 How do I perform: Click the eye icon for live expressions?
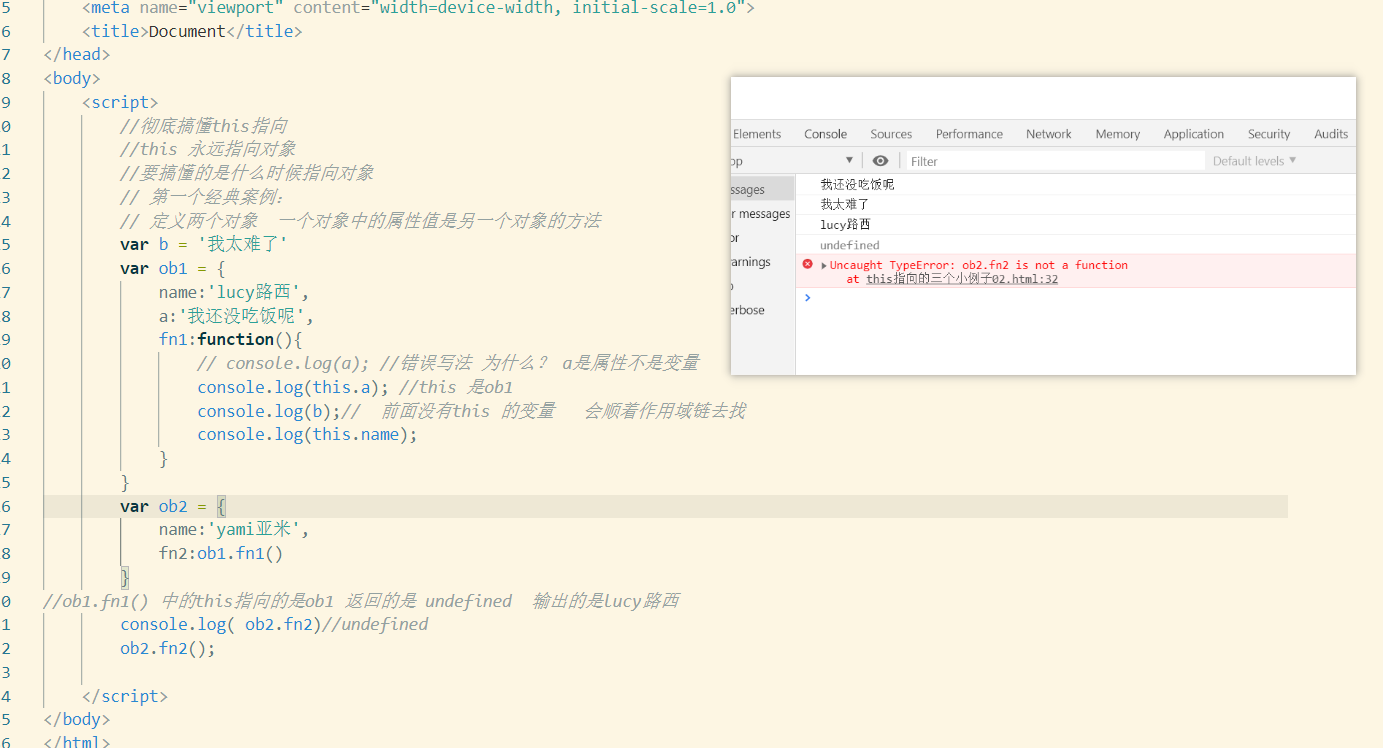point(880,161)
